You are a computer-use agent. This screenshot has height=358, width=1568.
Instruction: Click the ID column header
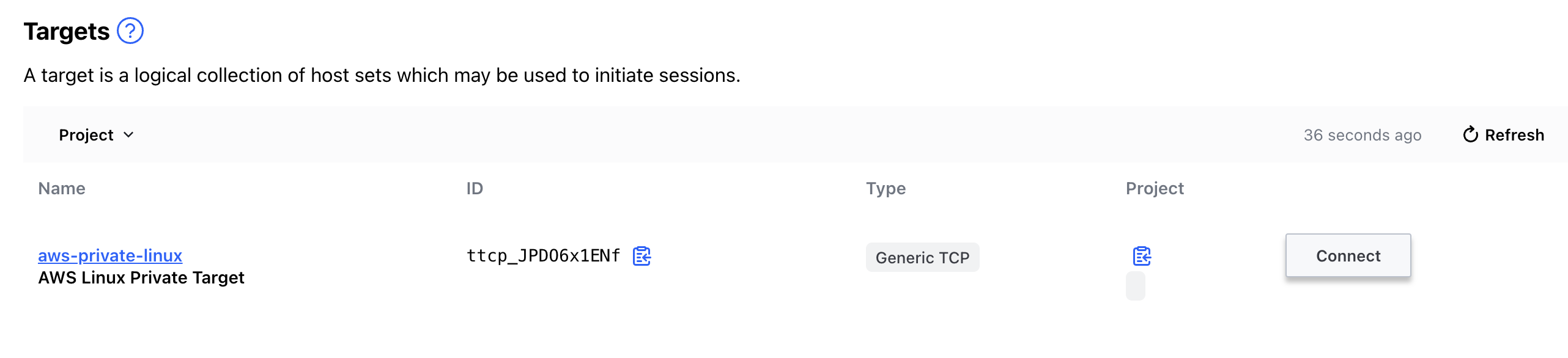pos(475,188)
